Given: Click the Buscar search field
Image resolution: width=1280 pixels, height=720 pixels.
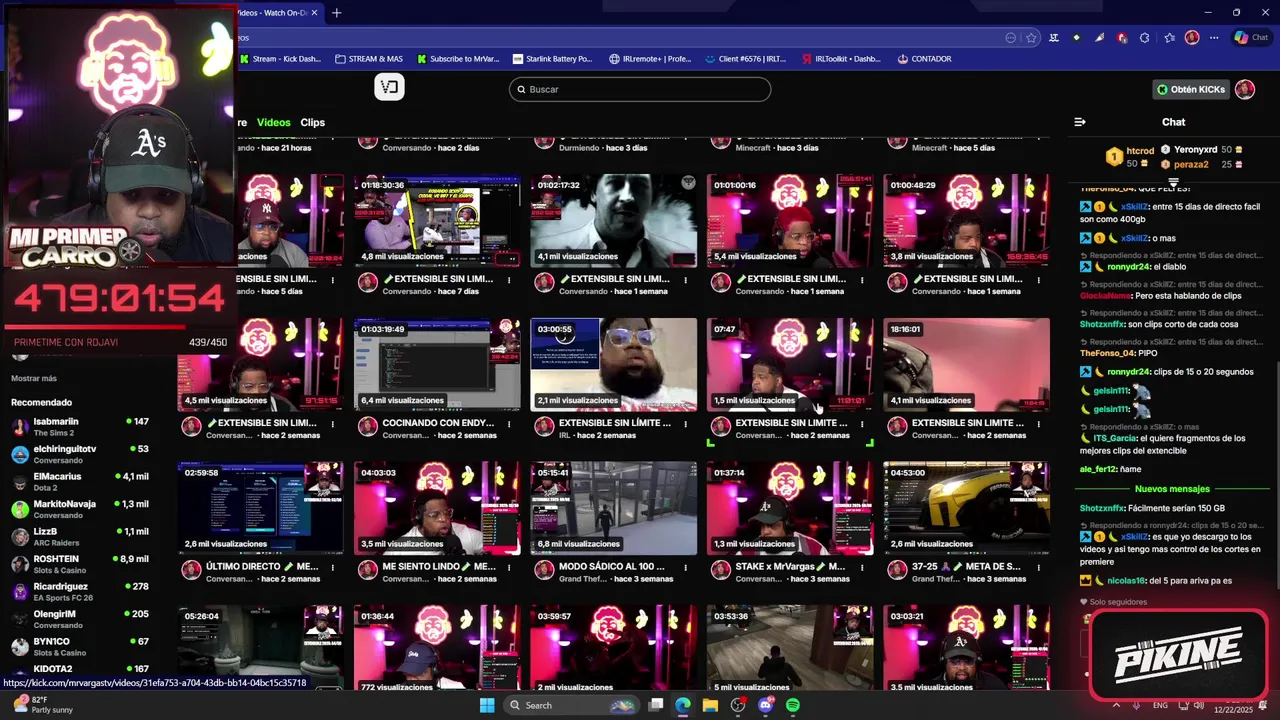Looking at the screenshot, I should [640, 89].
